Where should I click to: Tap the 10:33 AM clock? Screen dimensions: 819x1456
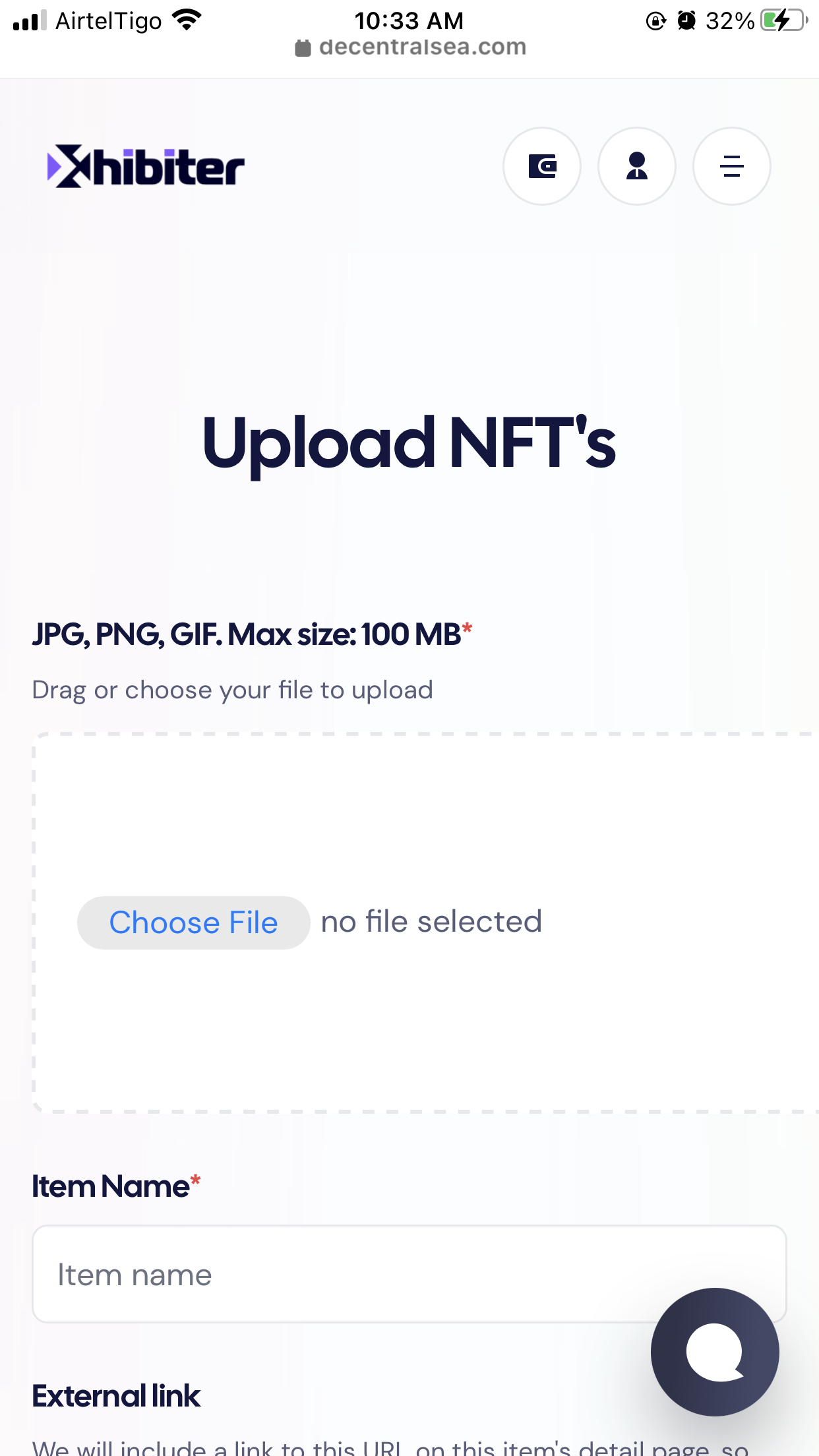[x=409, y=20]
